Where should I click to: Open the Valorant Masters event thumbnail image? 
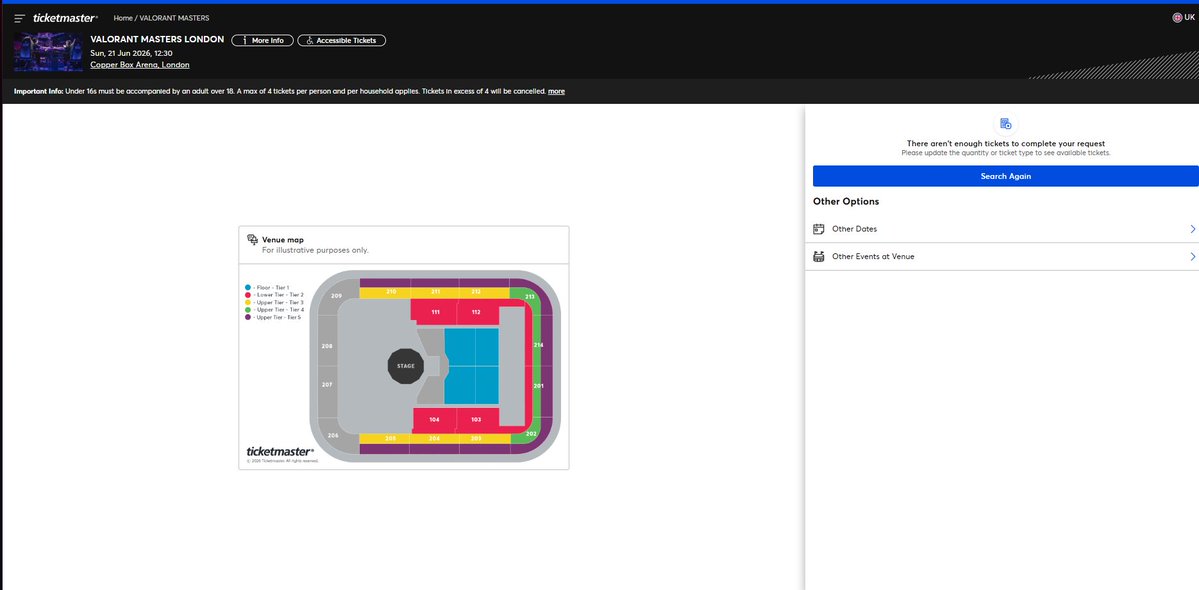pyautogui.click(x=48, y=51)
